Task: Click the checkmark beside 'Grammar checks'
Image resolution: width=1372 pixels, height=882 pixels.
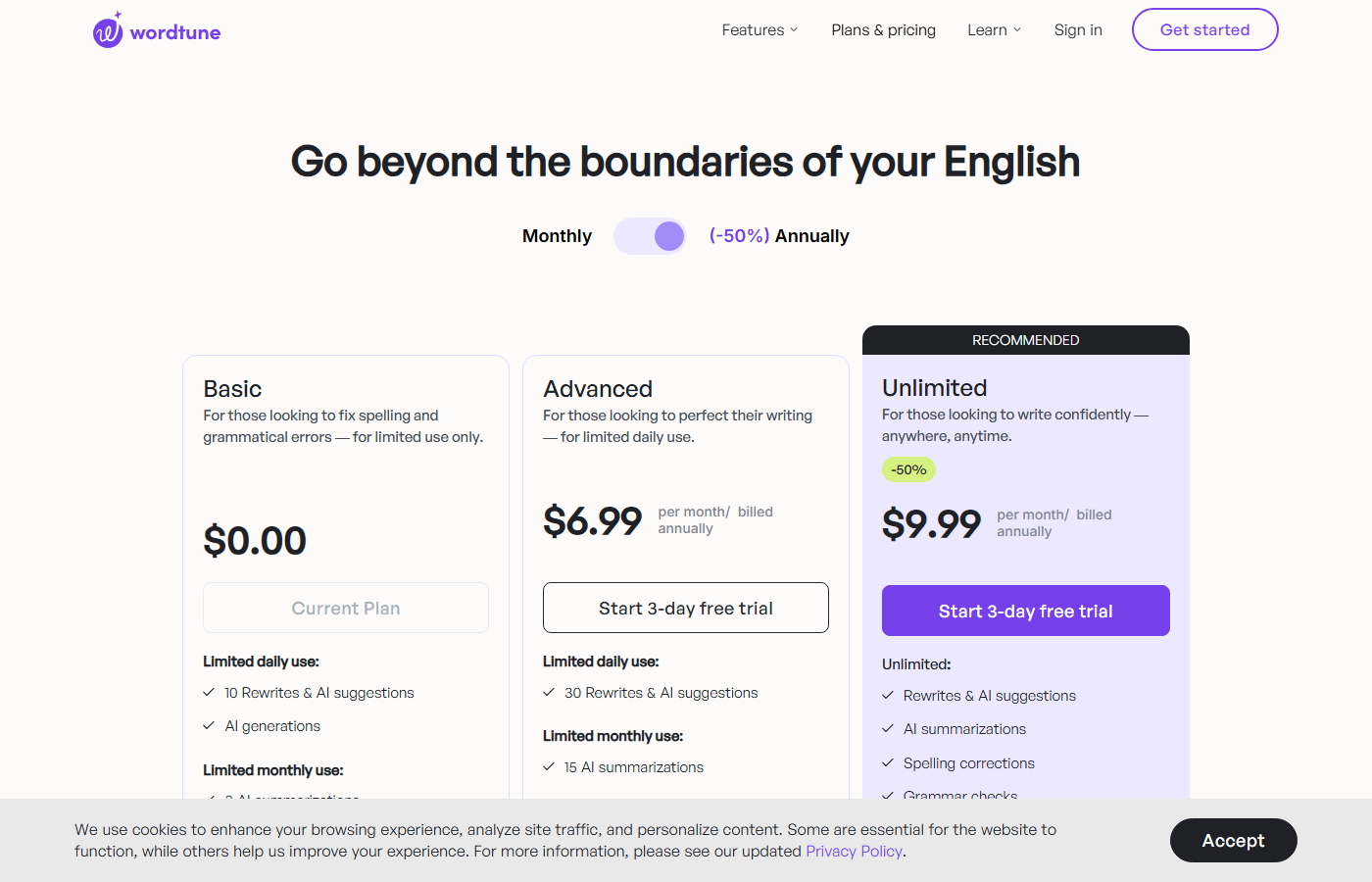Action: 890,796
